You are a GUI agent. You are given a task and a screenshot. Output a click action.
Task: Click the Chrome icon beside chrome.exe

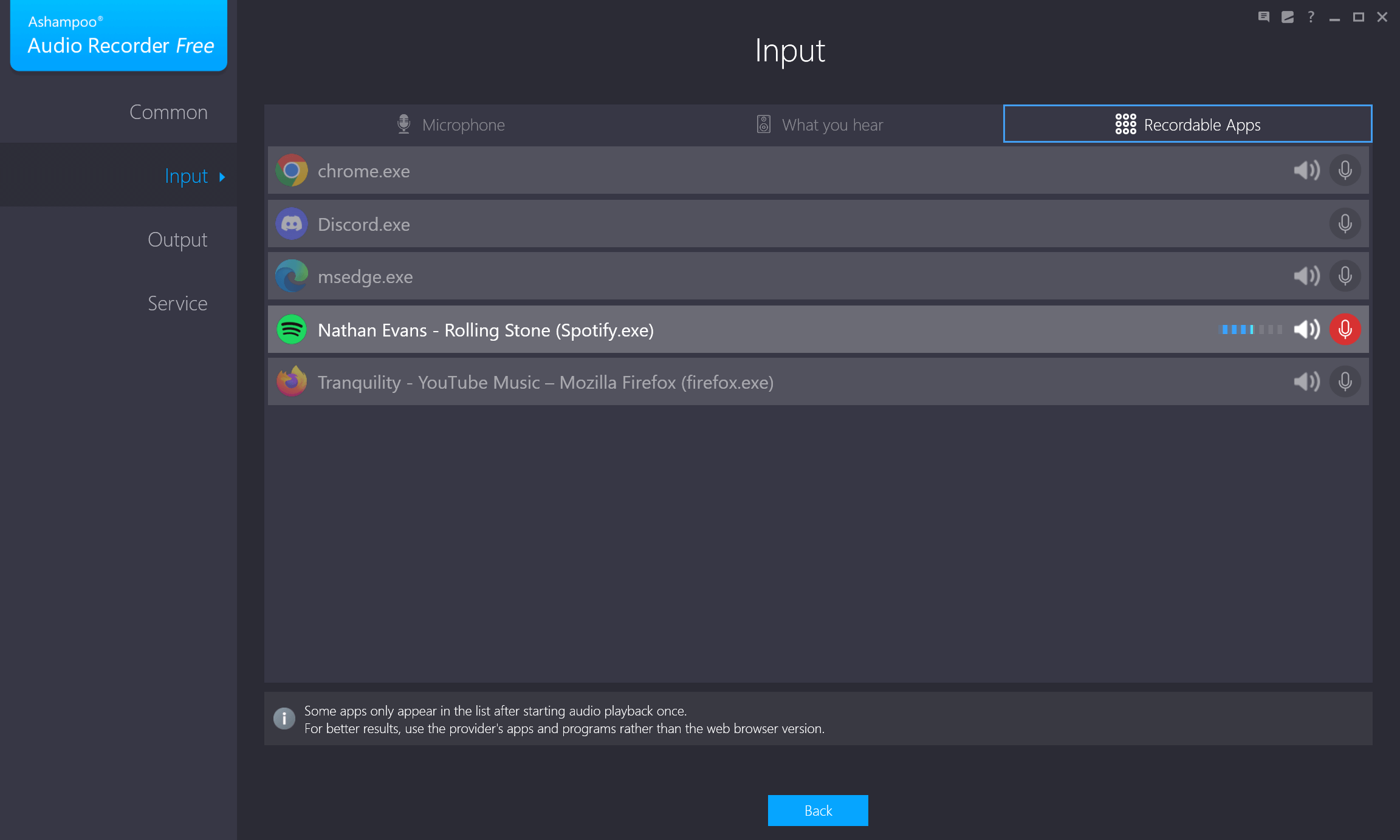click(x=292, y=171)
